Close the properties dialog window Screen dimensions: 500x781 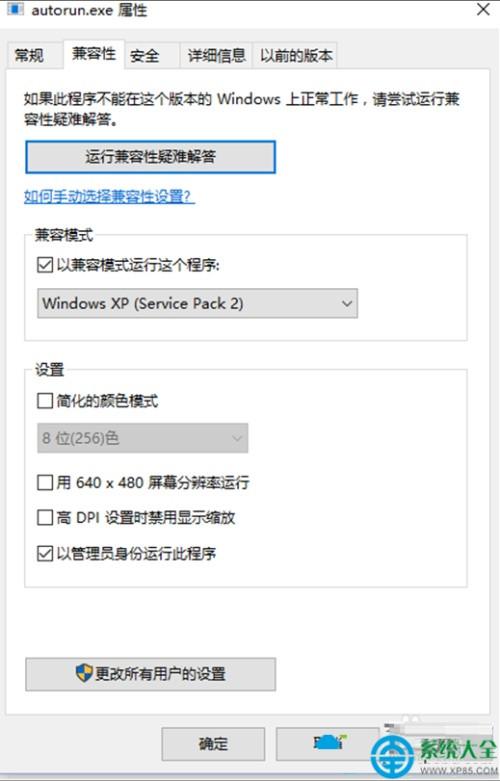tap(483, 9)
